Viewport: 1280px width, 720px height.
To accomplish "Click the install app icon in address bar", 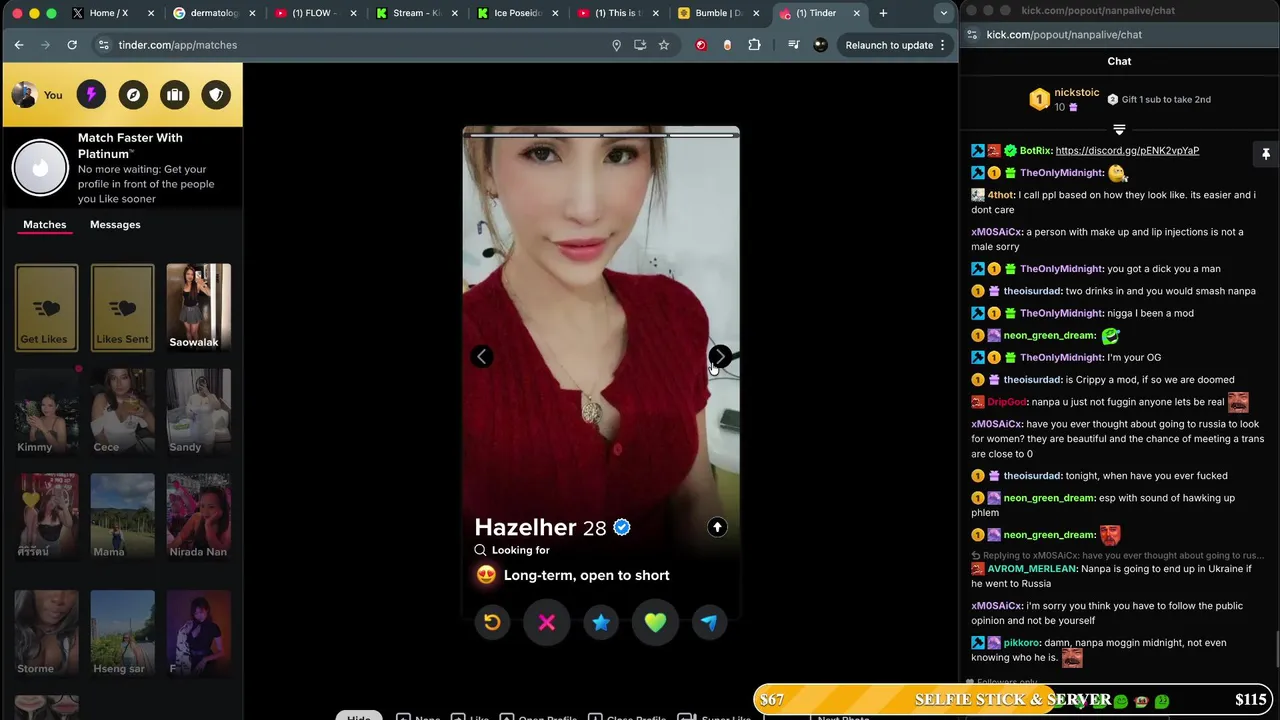I will [640, 45].
